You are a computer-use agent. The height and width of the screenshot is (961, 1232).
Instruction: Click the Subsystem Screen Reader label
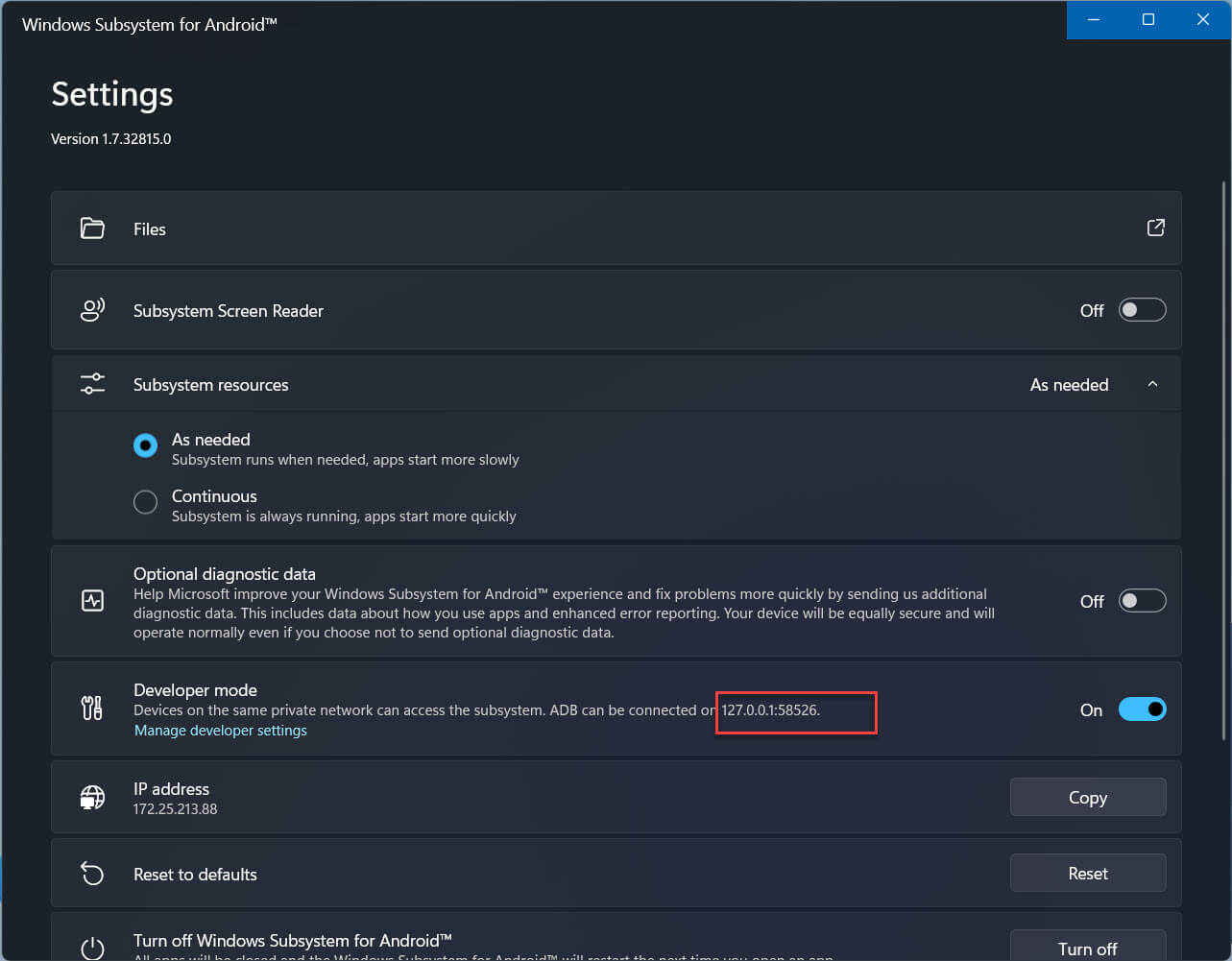point(229,311)
